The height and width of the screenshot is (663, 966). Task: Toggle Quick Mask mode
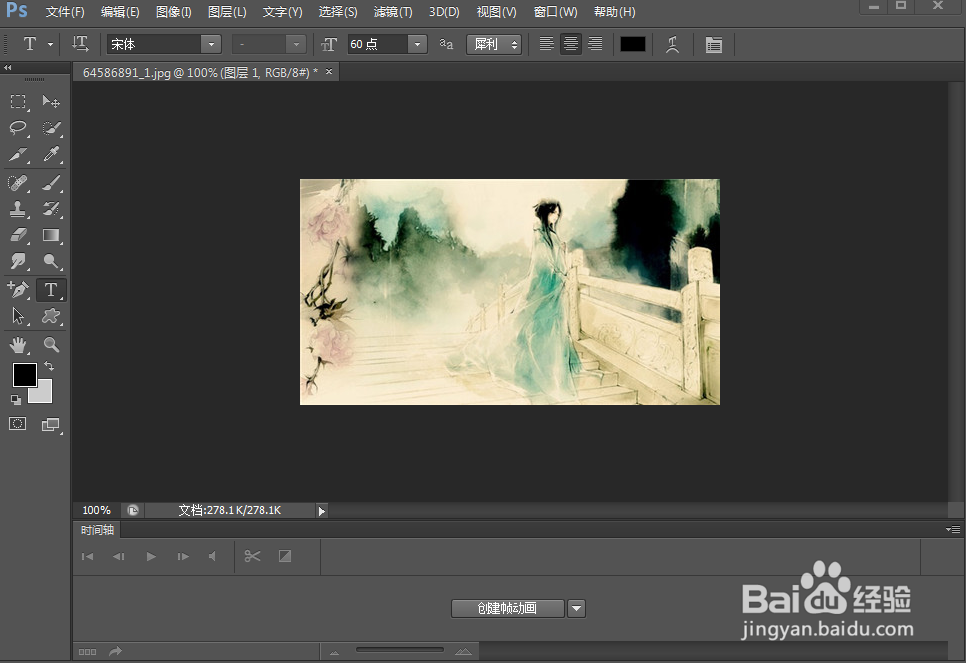pyautogui.click(x=17, y=424)
